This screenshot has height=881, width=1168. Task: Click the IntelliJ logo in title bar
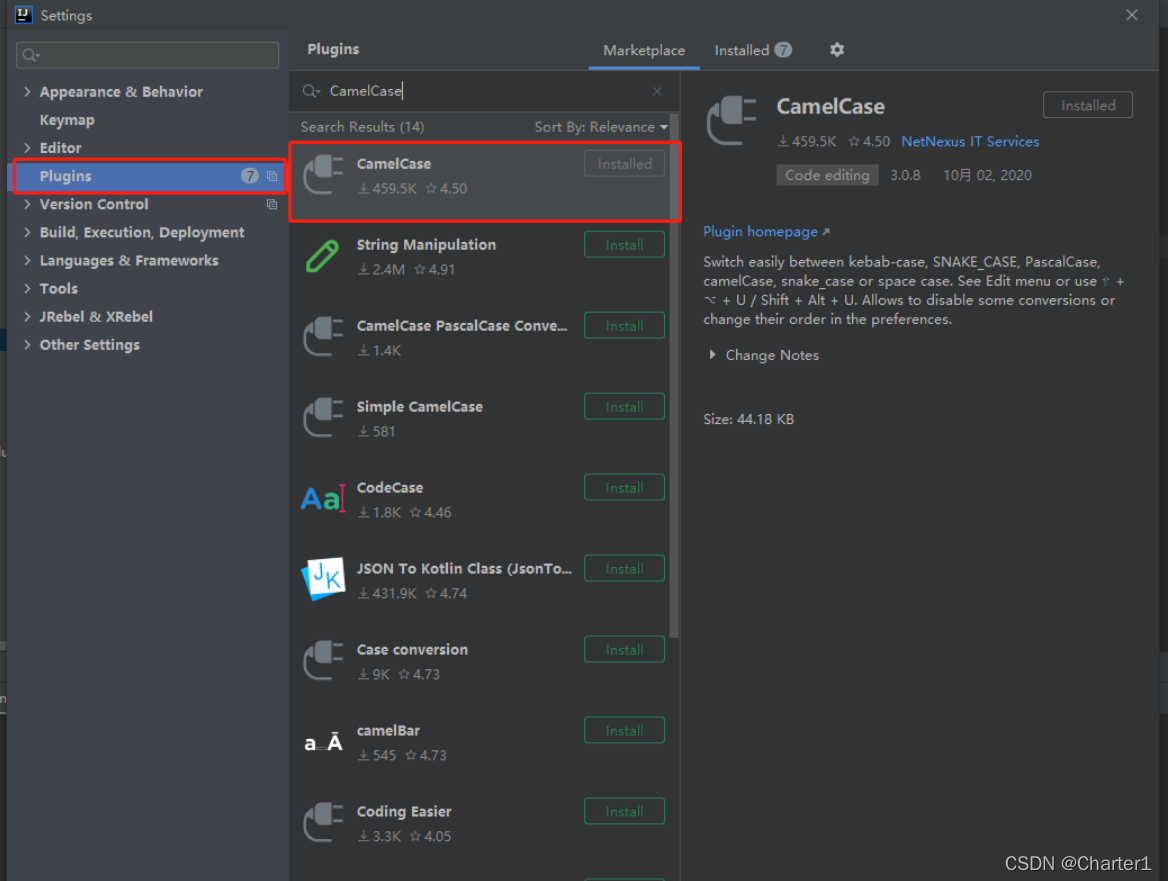click(x=23, y=15)
